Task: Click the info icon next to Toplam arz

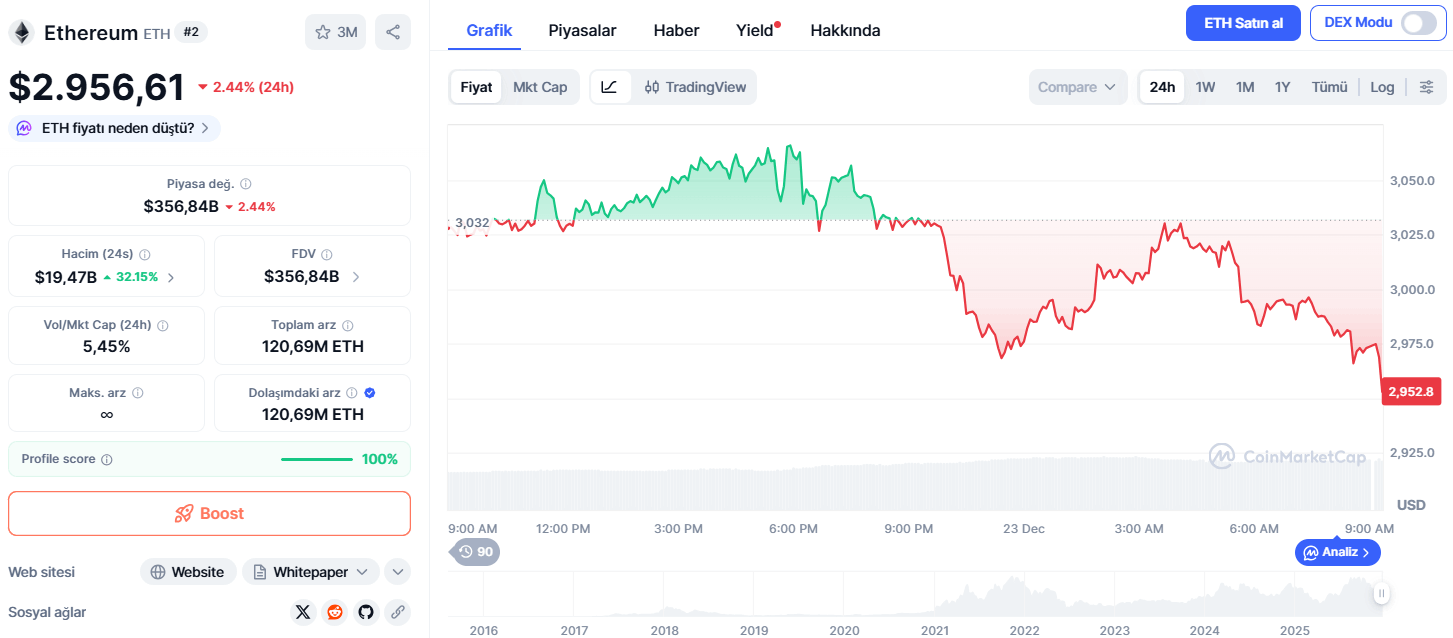Action: point(348,325)
